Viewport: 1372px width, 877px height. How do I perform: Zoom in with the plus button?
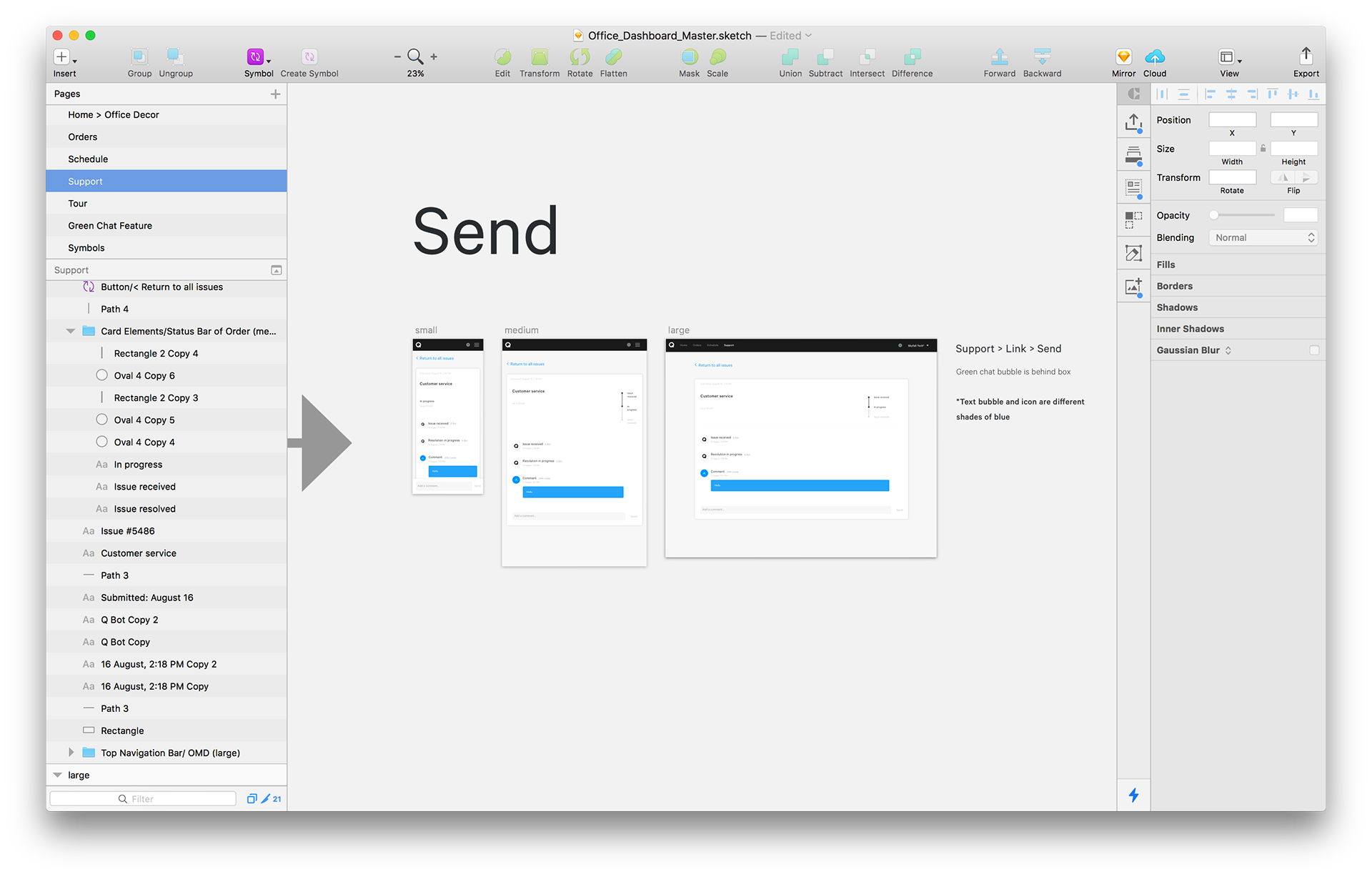coord(434,56)
